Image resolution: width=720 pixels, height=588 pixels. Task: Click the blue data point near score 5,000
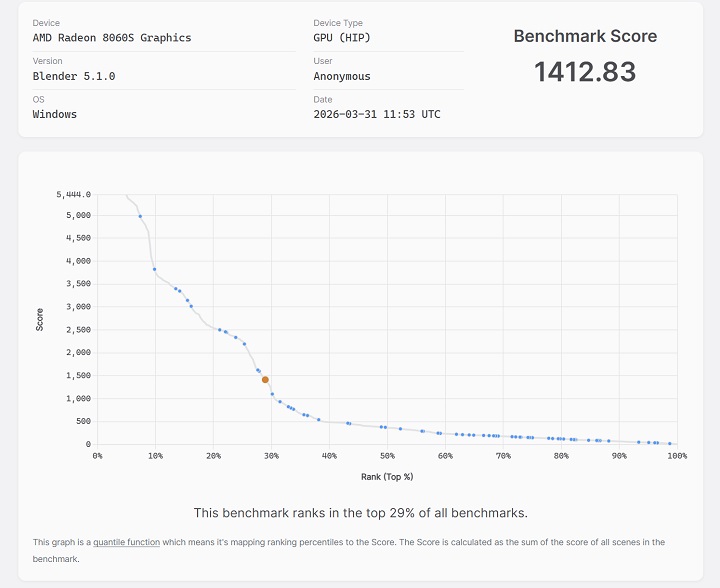click(140, 216)
